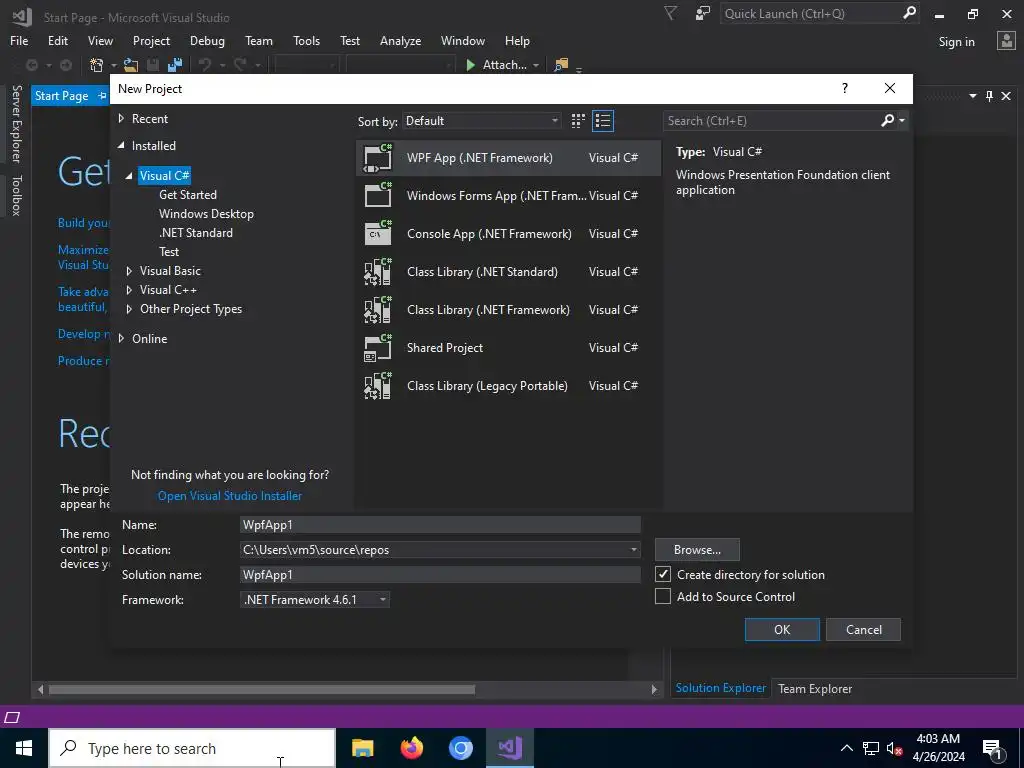Image resolution: width=1024 pixels, height=768 pixels.
Task: Open the Action Center notification icon
Action: point(992,748)
